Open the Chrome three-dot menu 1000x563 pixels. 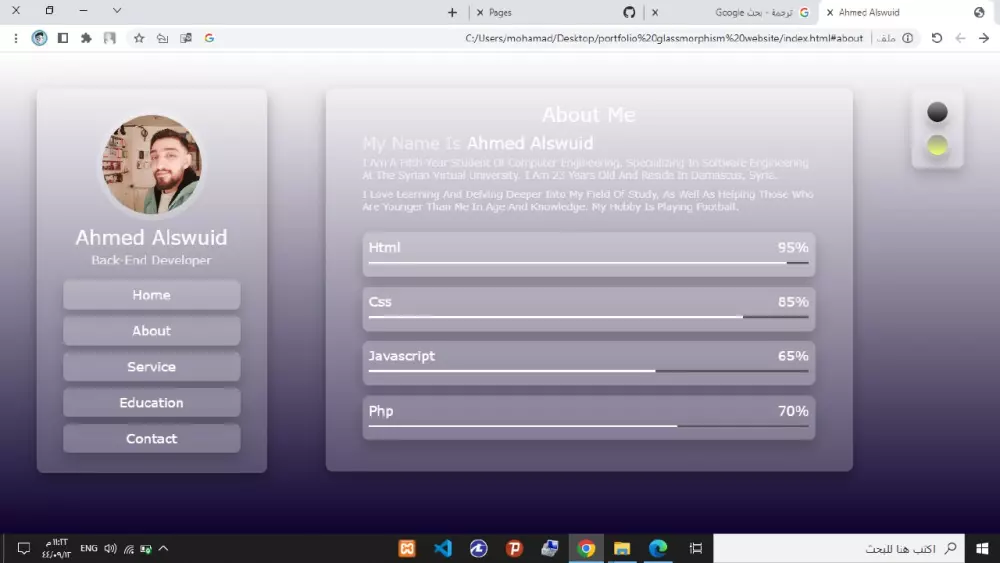point(16,38)
